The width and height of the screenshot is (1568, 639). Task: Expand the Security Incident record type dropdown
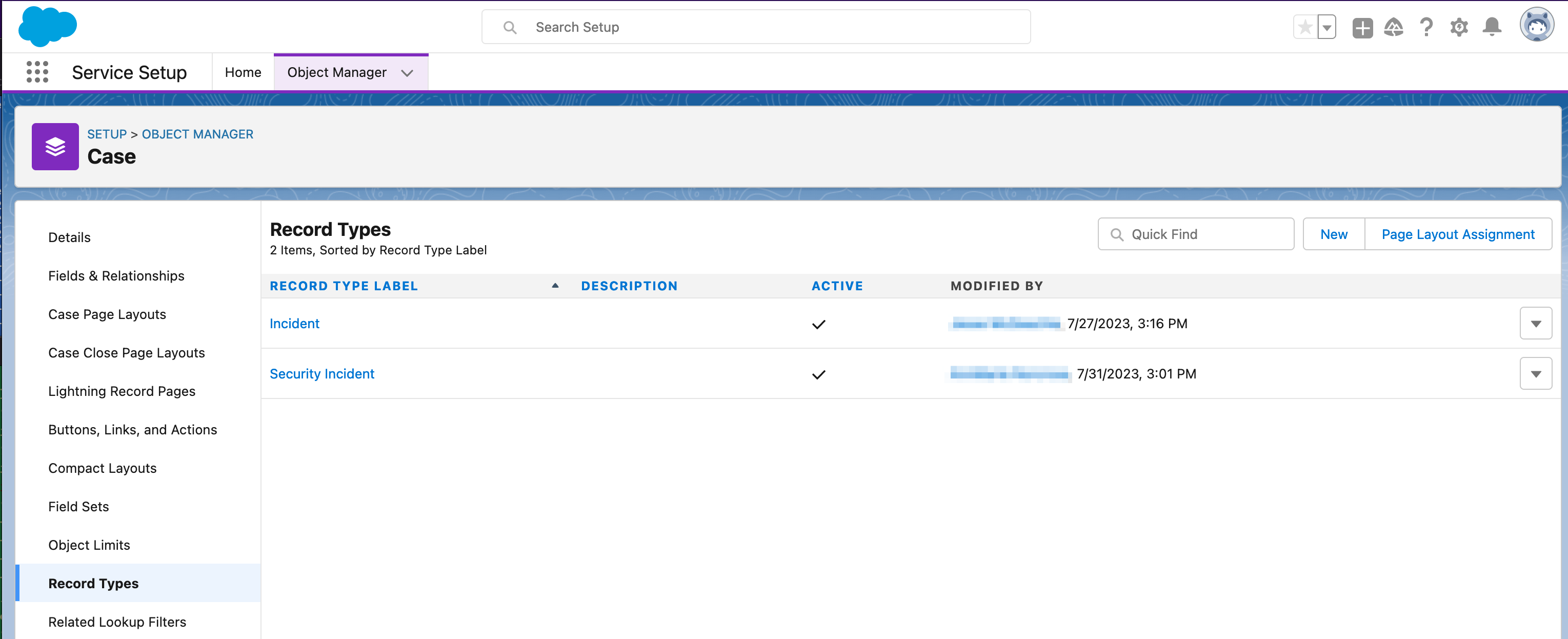click(1536, 373)
